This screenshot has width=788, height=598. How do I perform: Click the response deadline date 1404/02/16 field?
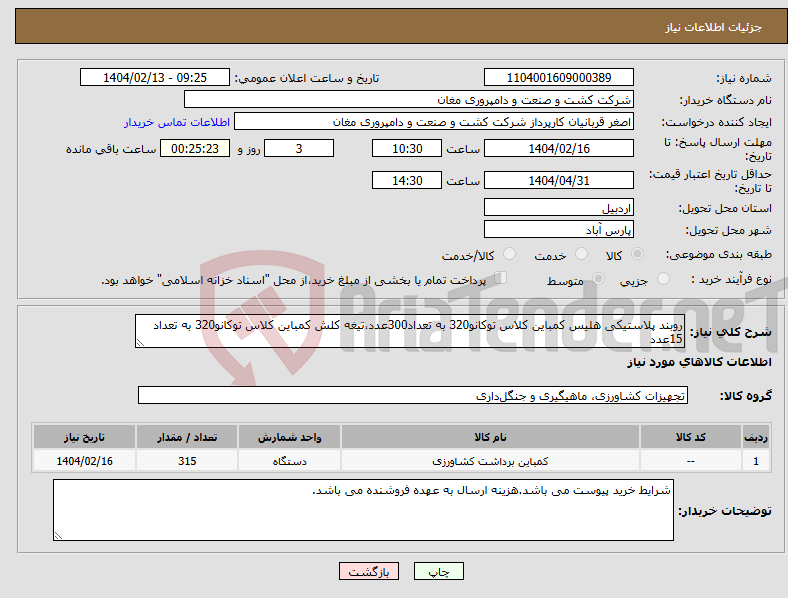coord(558,149)
